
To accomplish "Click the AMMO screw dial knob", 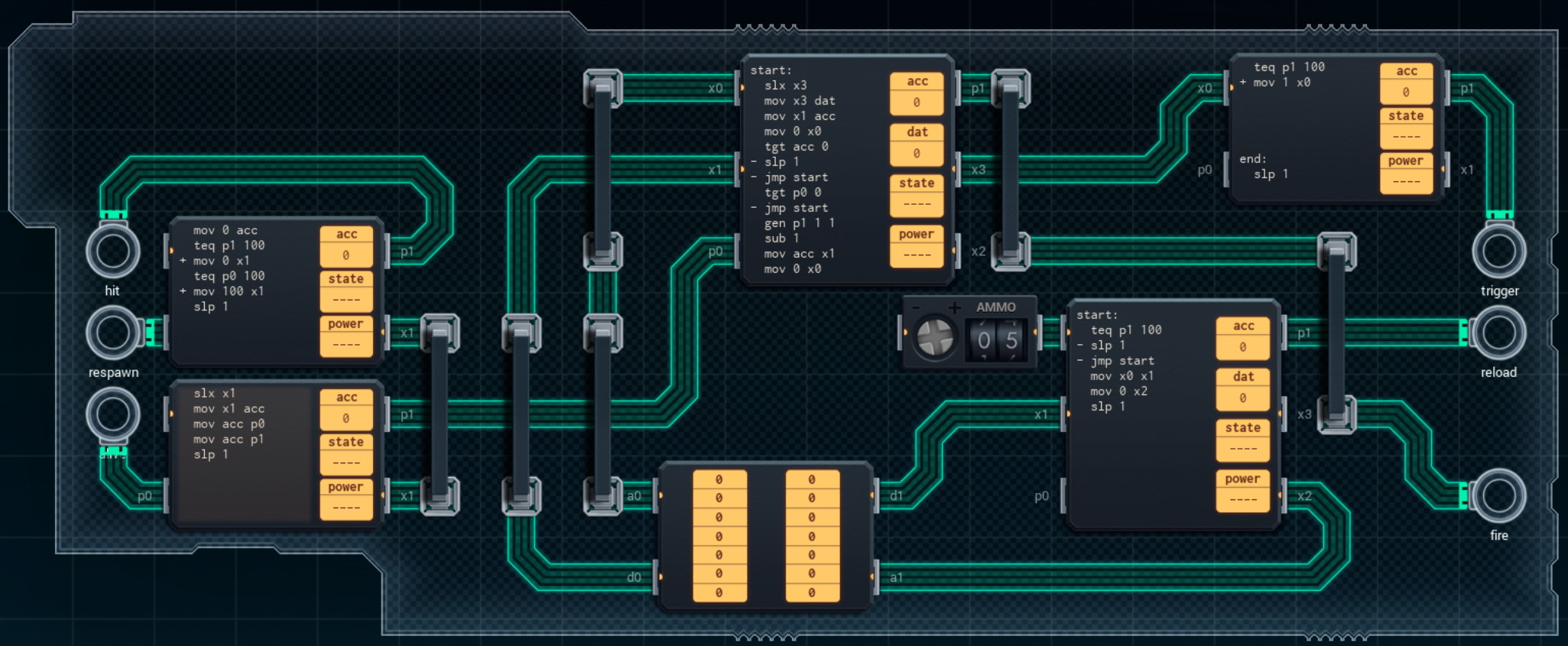I will (x=934, y=338).
